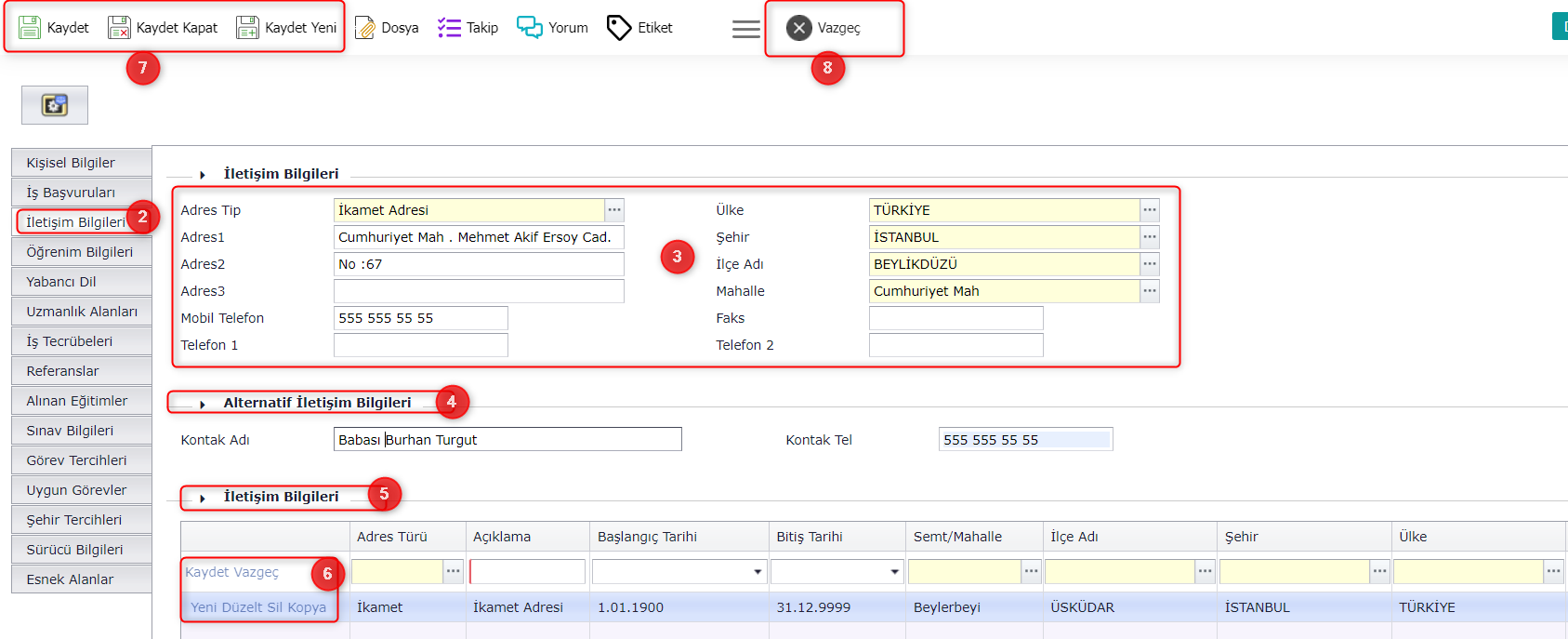The image size is (1568, 639).
Task: Open the lookup ellipsis beside BEYLİKDÜZÜ
Action: [x=1150, y=264]
